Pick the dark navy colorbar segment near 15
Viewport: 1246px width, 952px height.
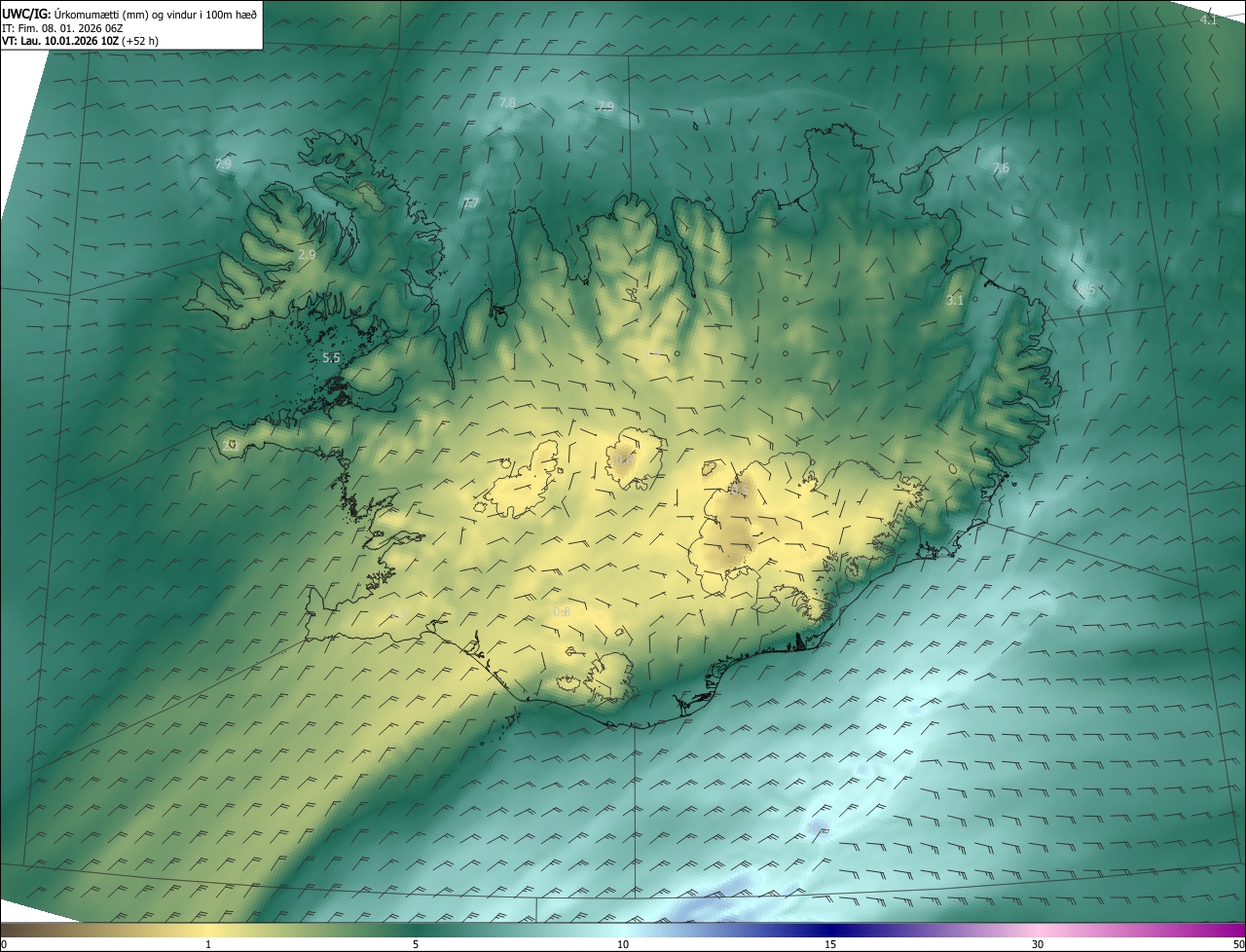coord(830,931)
